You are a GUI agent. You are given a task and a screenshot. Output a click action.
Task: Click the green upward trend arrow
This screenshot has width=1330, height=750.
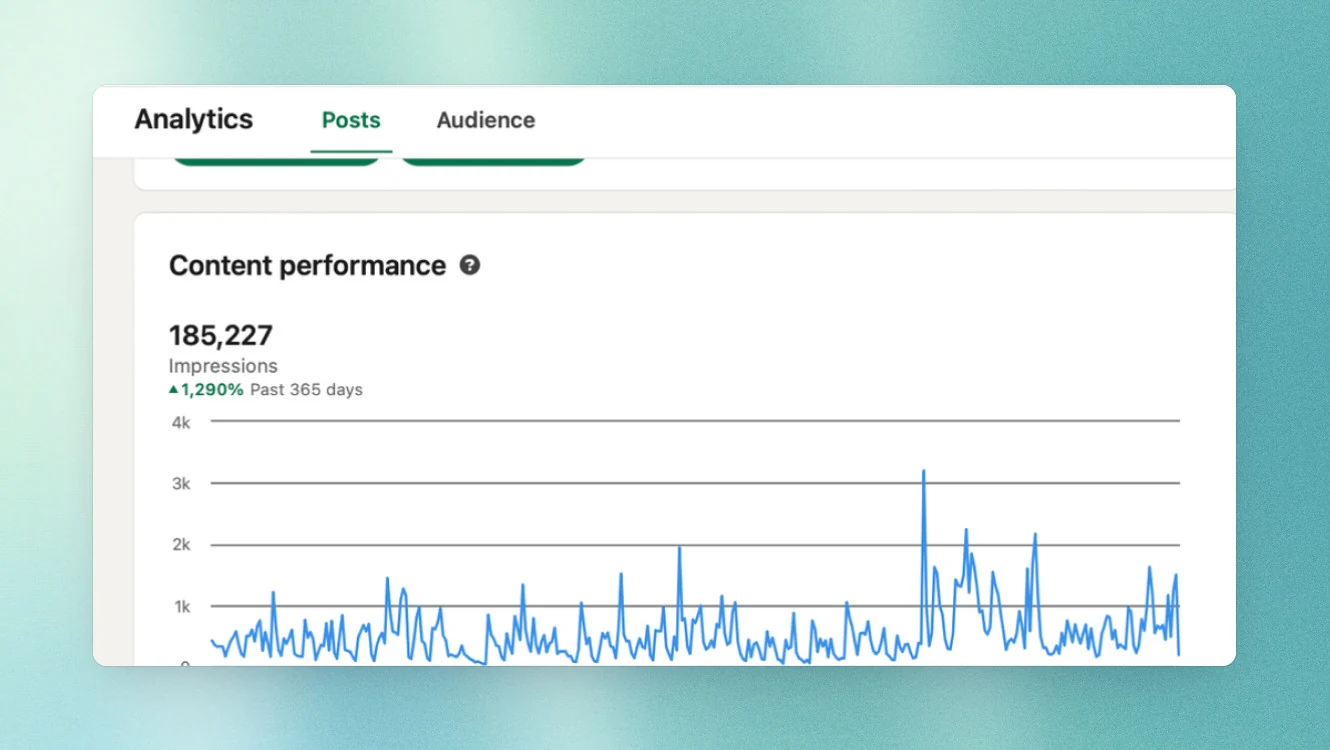174,390
